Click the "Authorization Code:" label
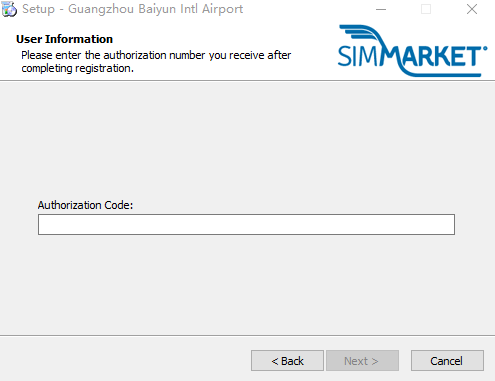 85,205
